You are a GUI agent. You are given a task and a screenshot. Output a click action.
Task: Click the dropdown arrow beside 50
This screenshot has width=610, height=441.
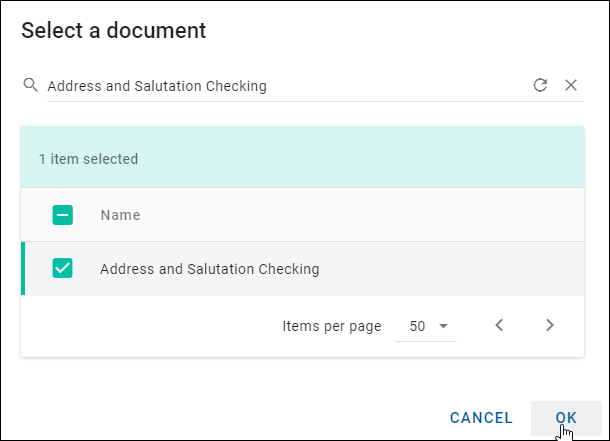(443, 326)
